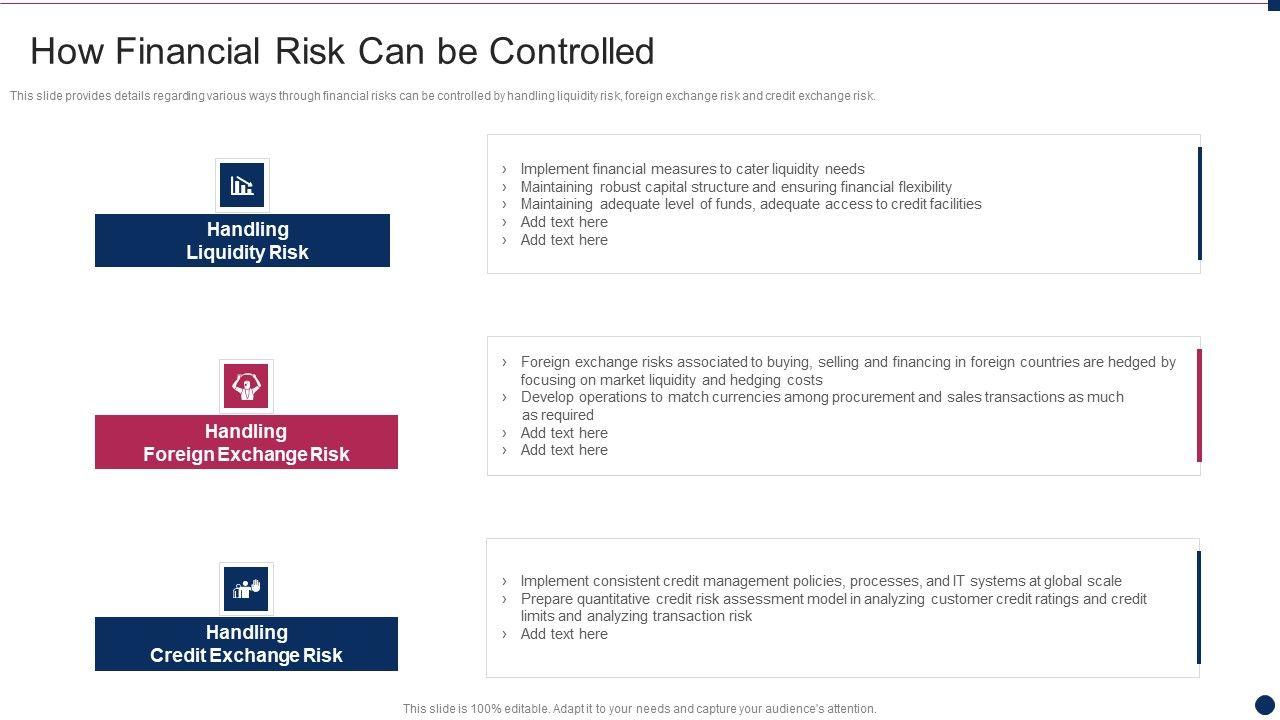Click 'Implement consistent credit management policies' bullet
The image size is (1280, 720).
tap(820, 581)
